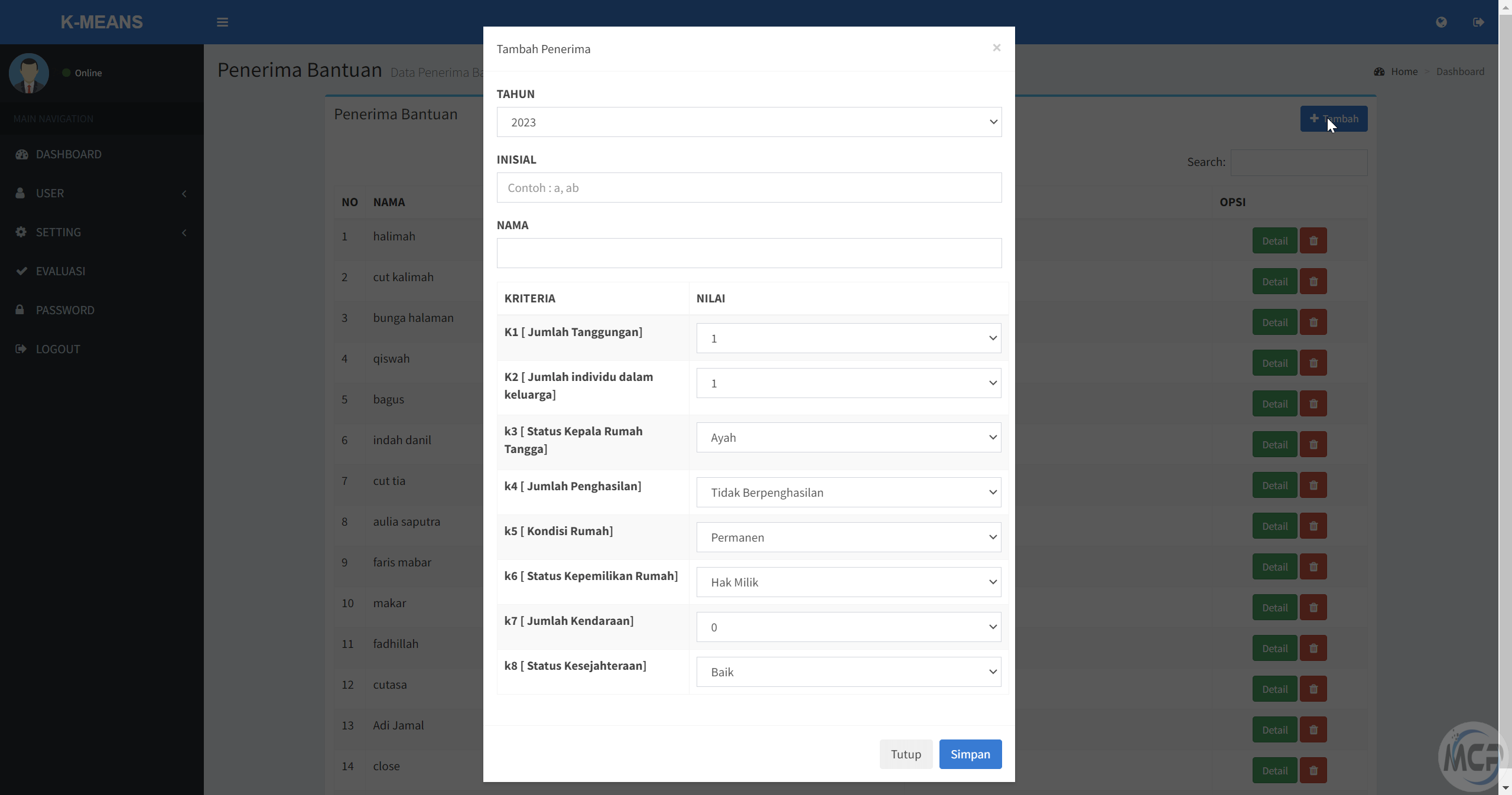Close the Tambah Penerima dialog with X
Image resolution: width=1512 pixels, height=795 pixels.
point(996,48)
